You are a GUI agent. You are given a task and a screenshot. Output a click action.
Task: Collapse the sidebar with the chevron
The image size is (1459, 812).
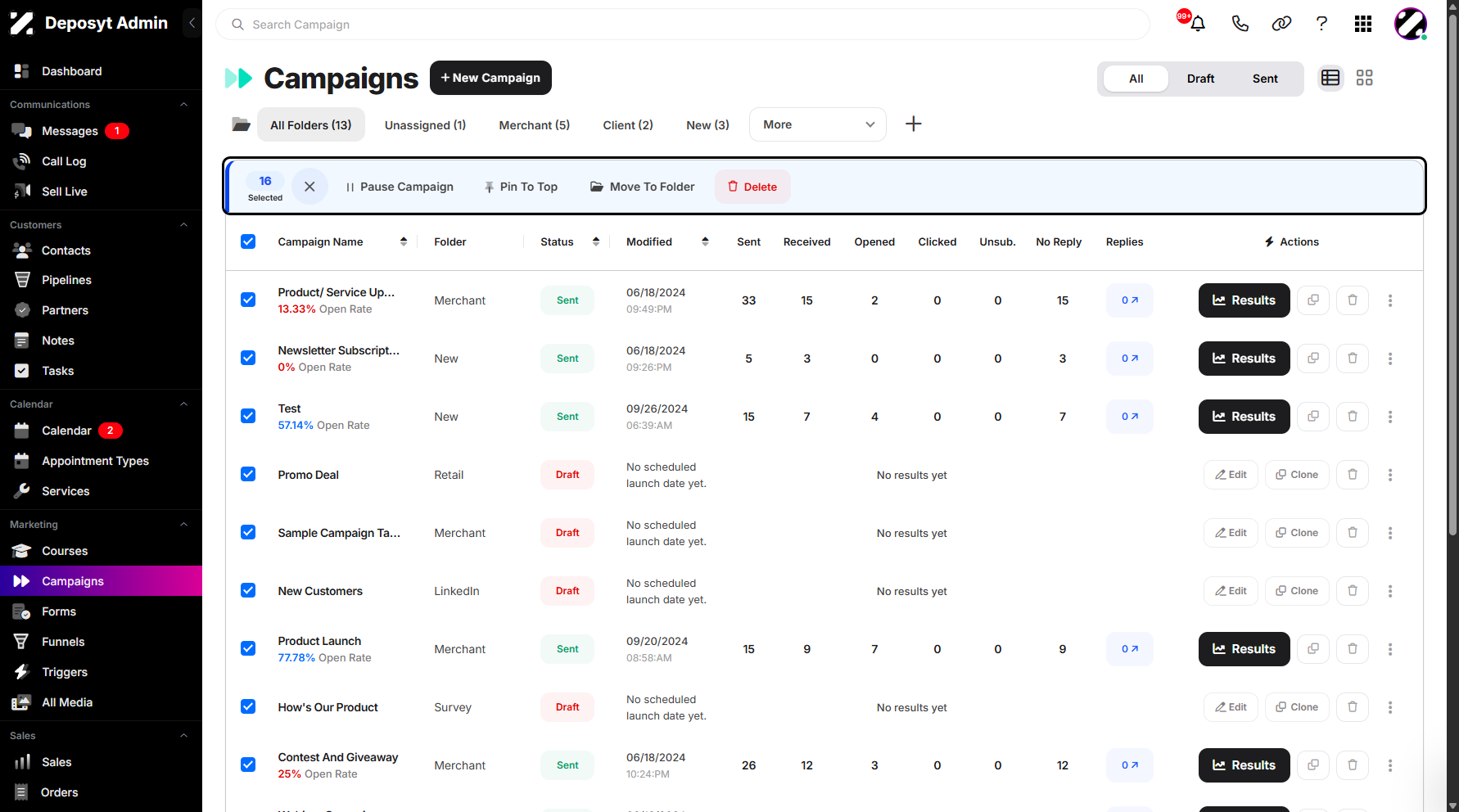(x=192, y=23)
